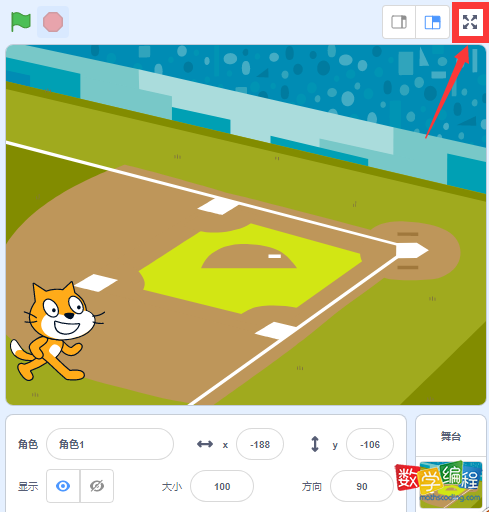This screenshot has height=512, width=489.
Task: Show the sprite with eye icon
Action: (63, 486)
